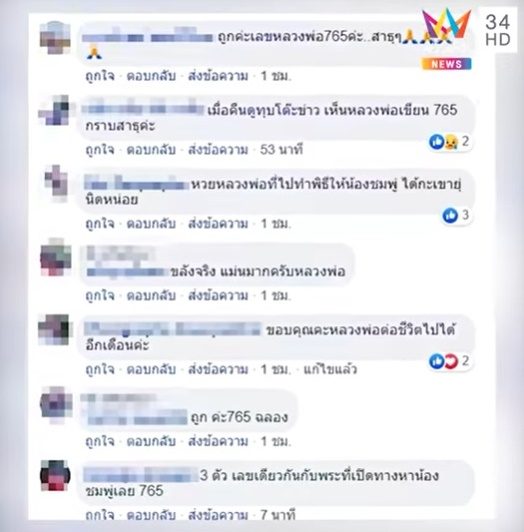Viewport: 524px width, 532px height.
Task: Click ส่งข้อความ under the first comment
Action: (218, 76)
